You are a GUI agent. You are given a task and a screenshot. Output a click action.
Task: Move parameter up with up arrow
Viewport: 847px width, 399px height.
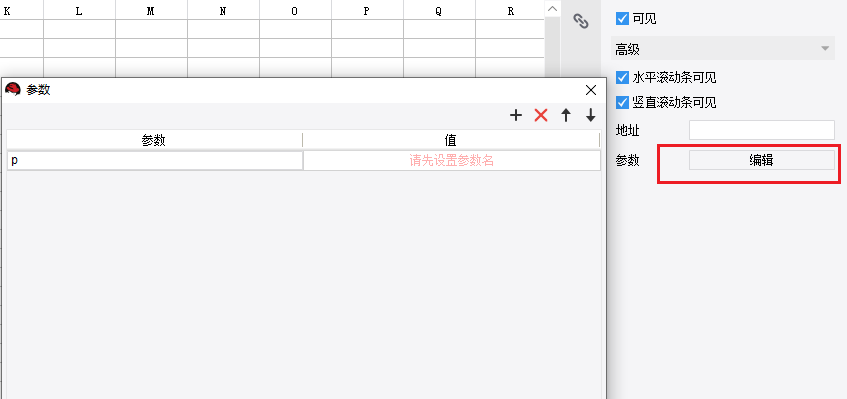coord(566,115)
